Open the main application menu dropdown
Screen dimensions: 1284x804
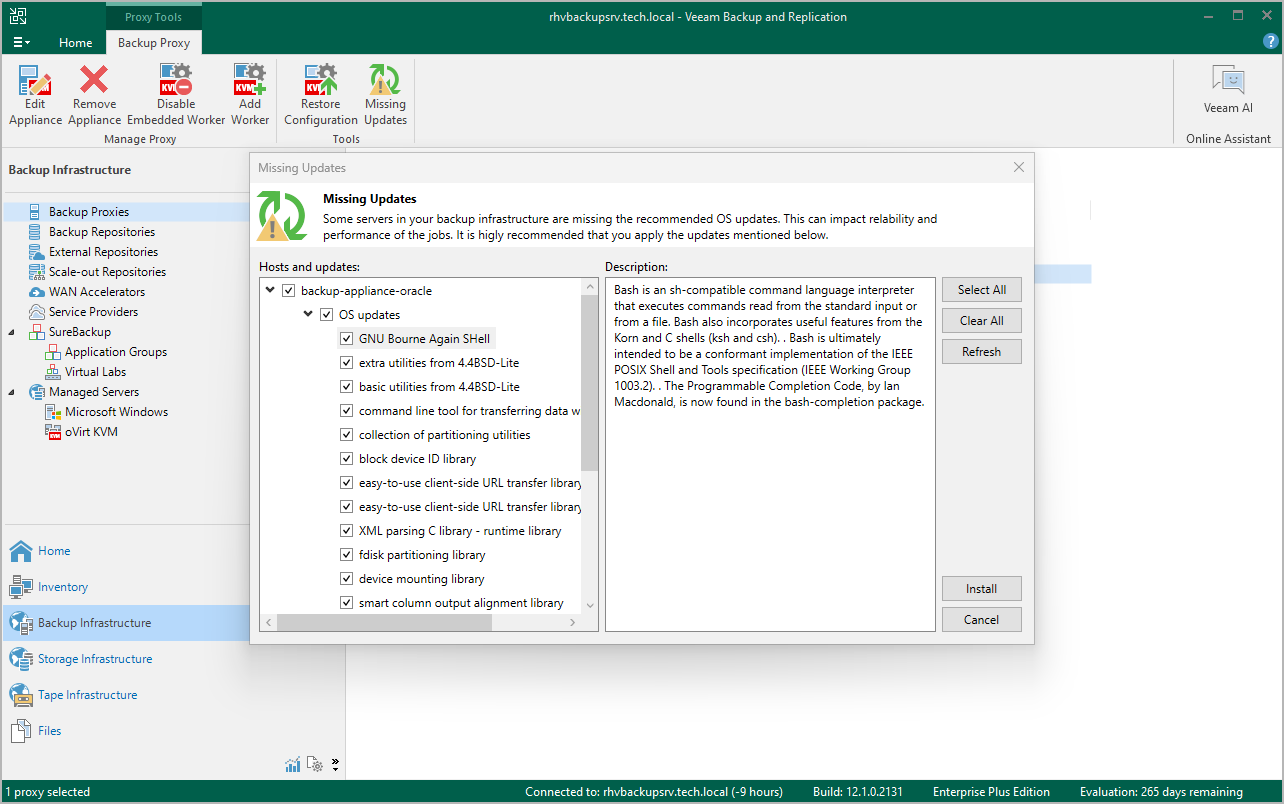(22, 42)
